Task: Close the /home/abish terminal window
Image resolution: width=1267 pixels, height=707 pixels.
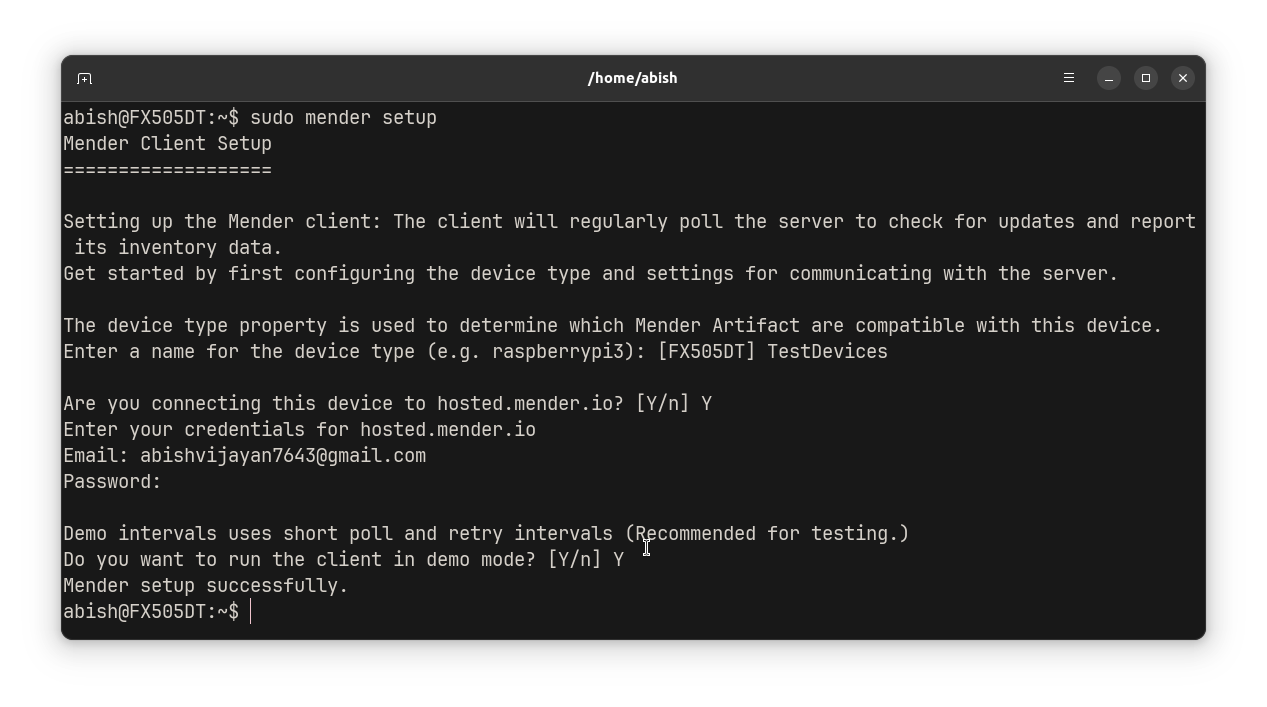Action: click(x=1183, y=78)
